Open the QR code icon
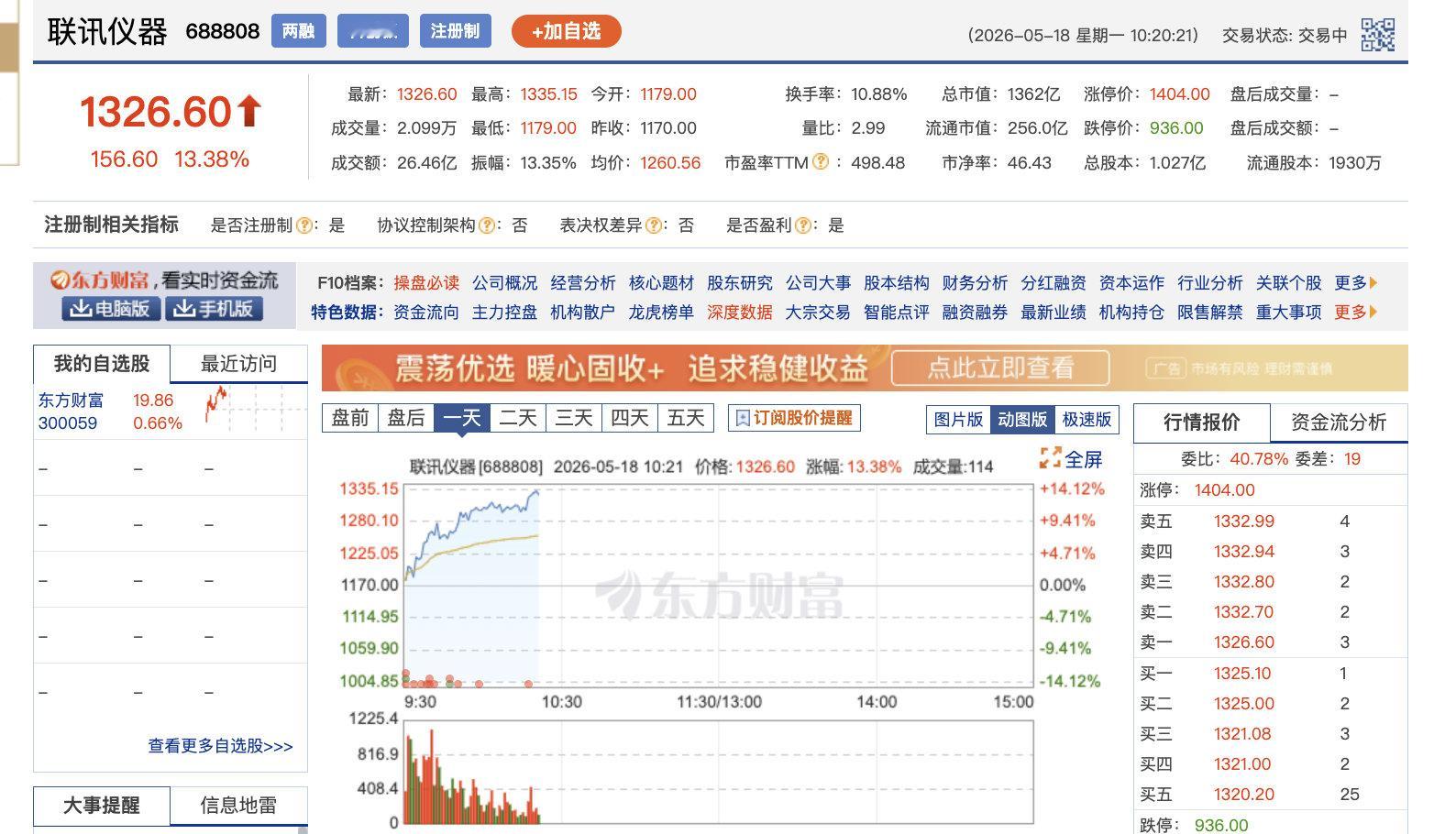Viewport: 1456px width, 834px height. (1377, 35)
